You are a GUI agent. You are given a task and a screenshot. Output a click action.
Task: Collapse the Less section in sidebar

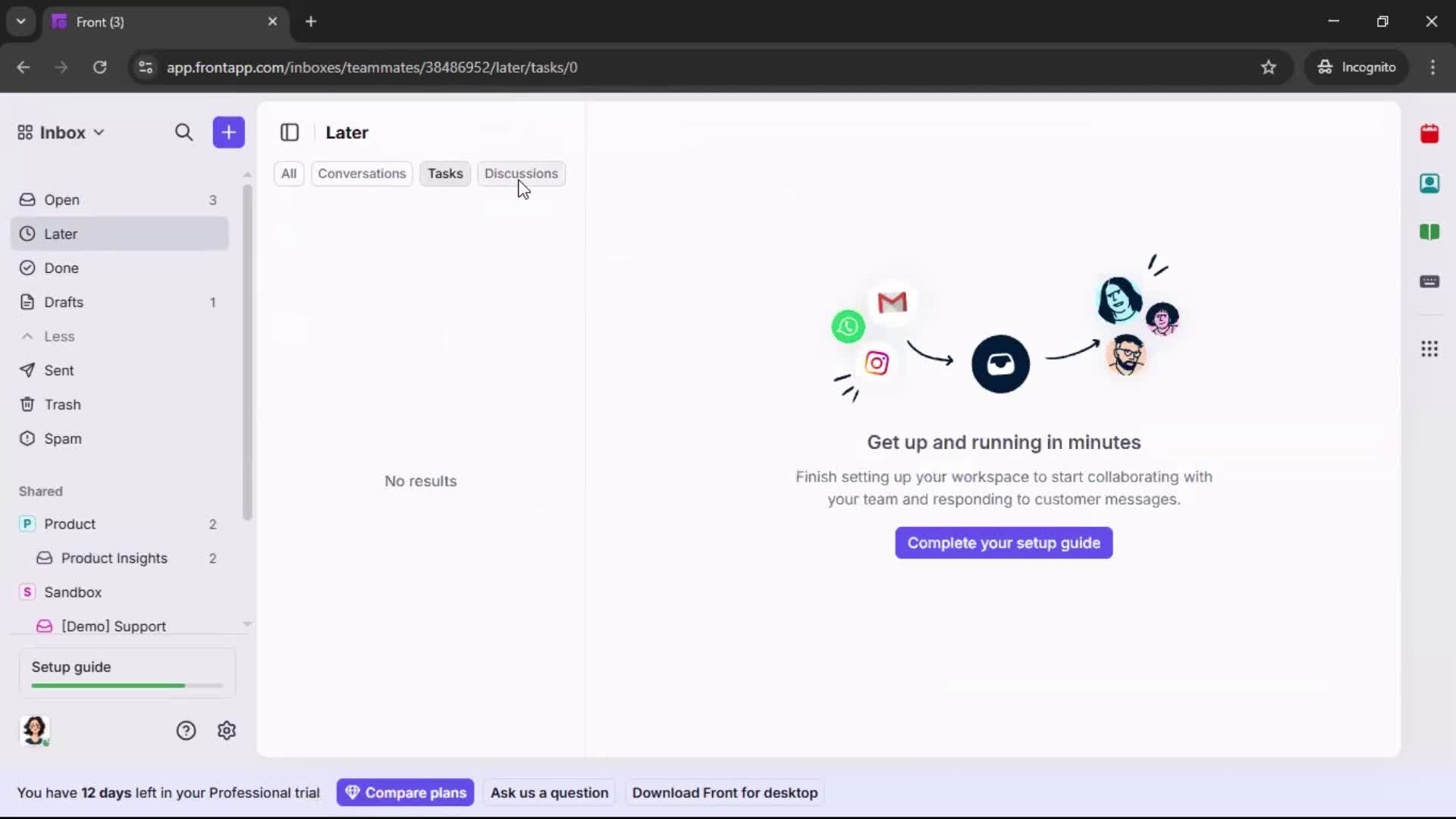49,337
